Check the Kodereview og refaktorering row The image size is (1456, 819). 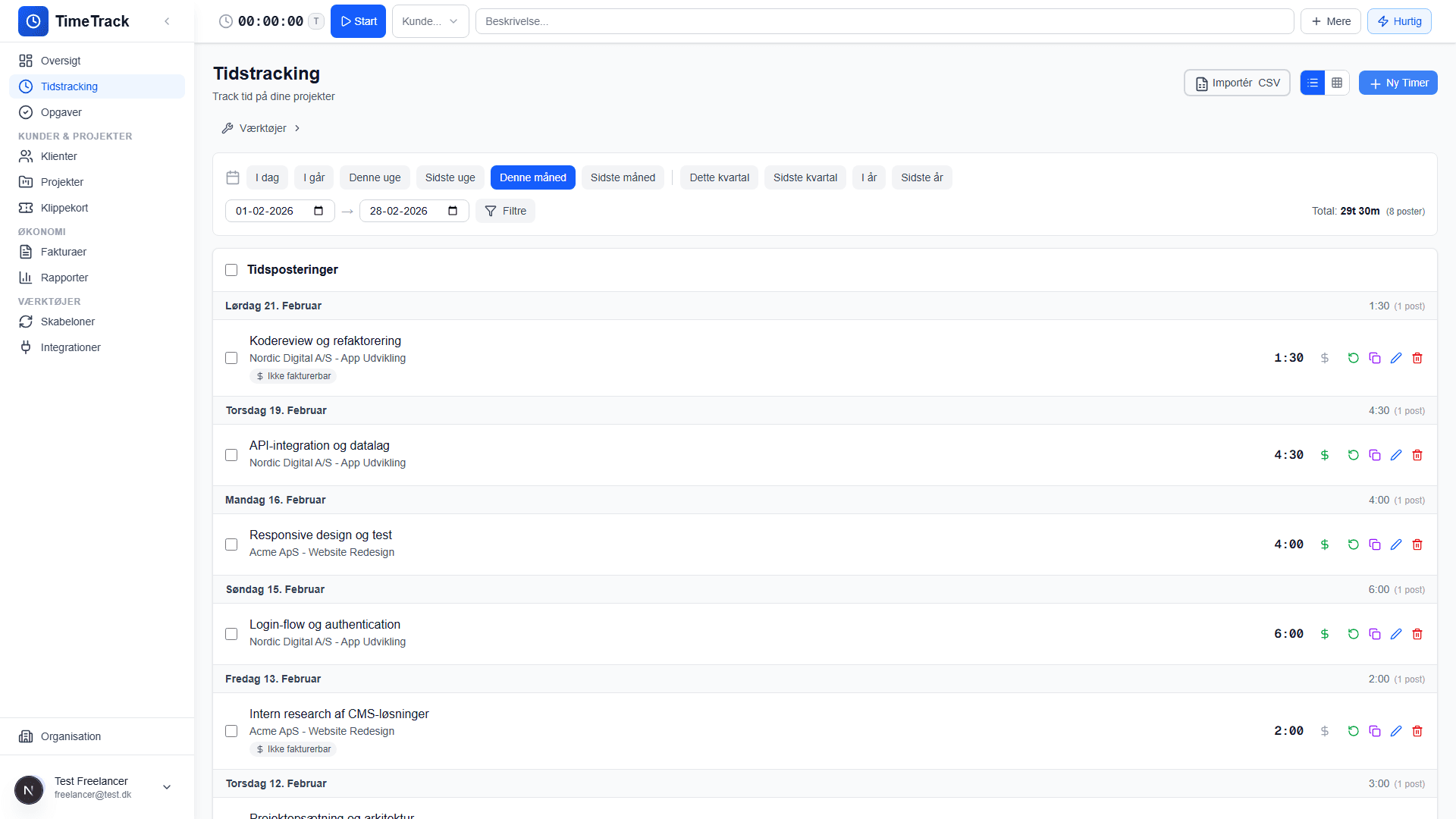[231, 358]
